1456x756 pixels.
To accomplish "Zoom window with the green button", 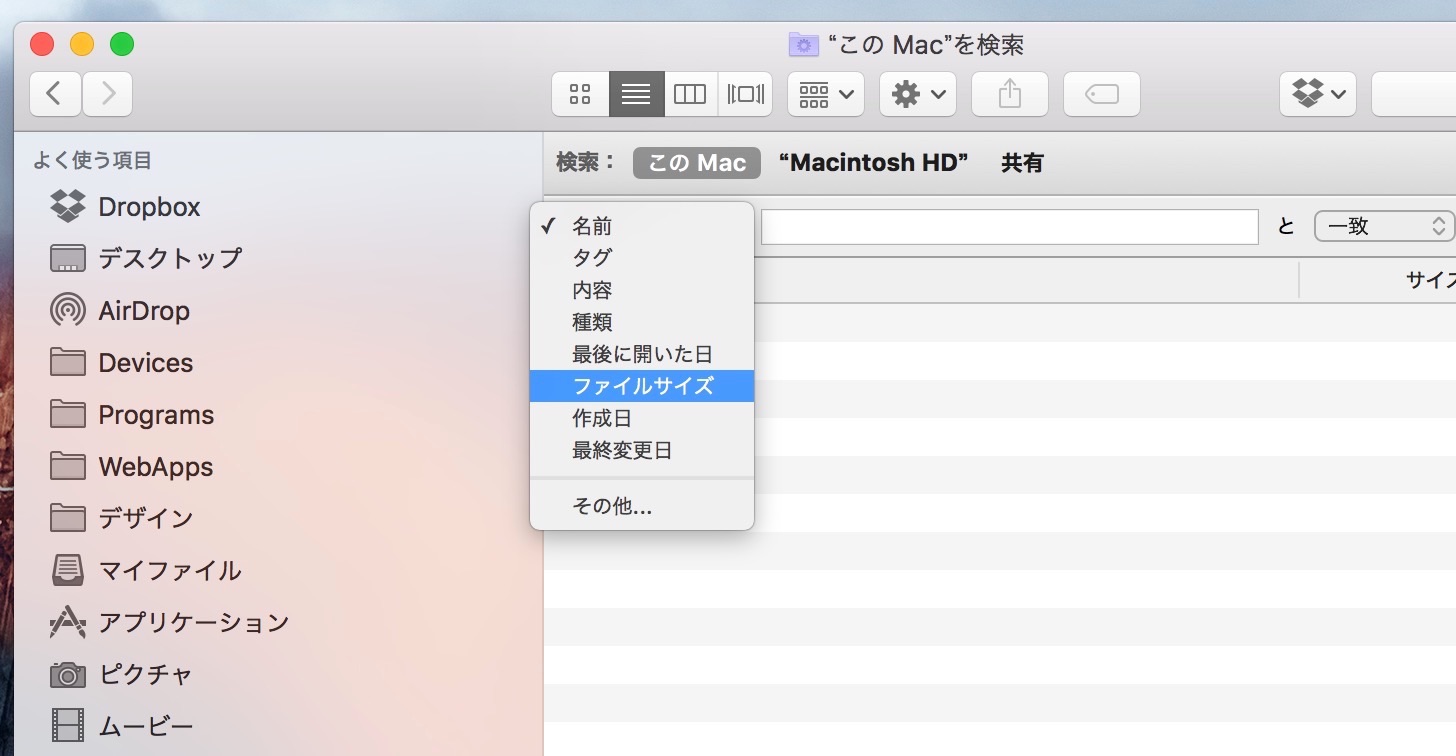I will [x=122, y=44].
